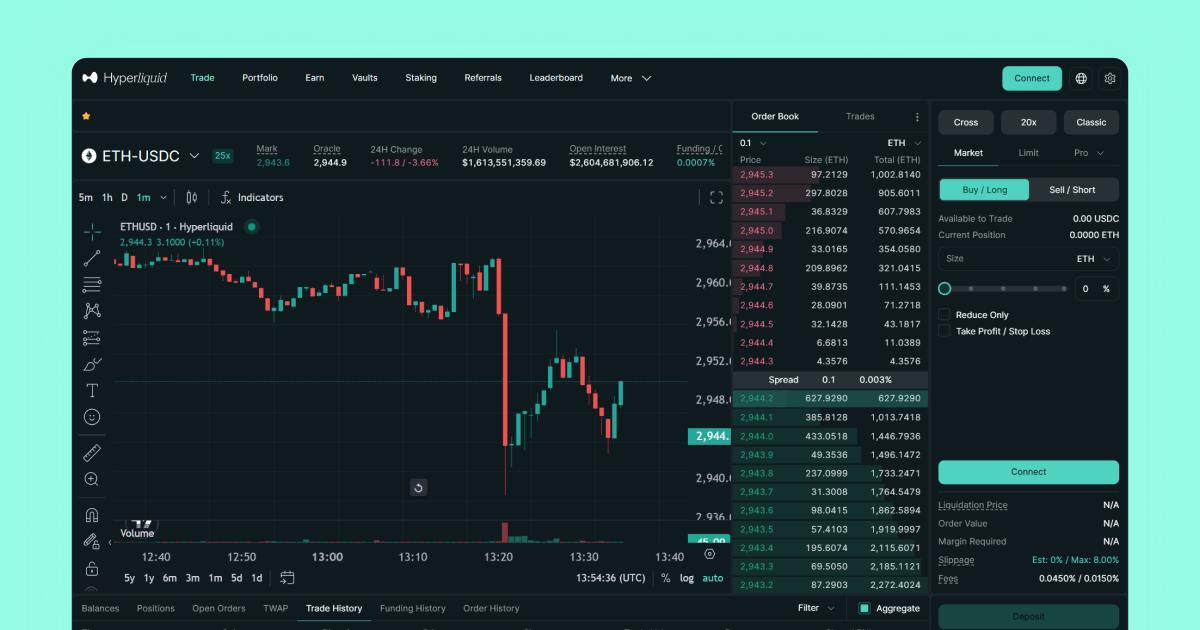
Task: Open the Fibonacci lines tool
Action: point(92,285)
